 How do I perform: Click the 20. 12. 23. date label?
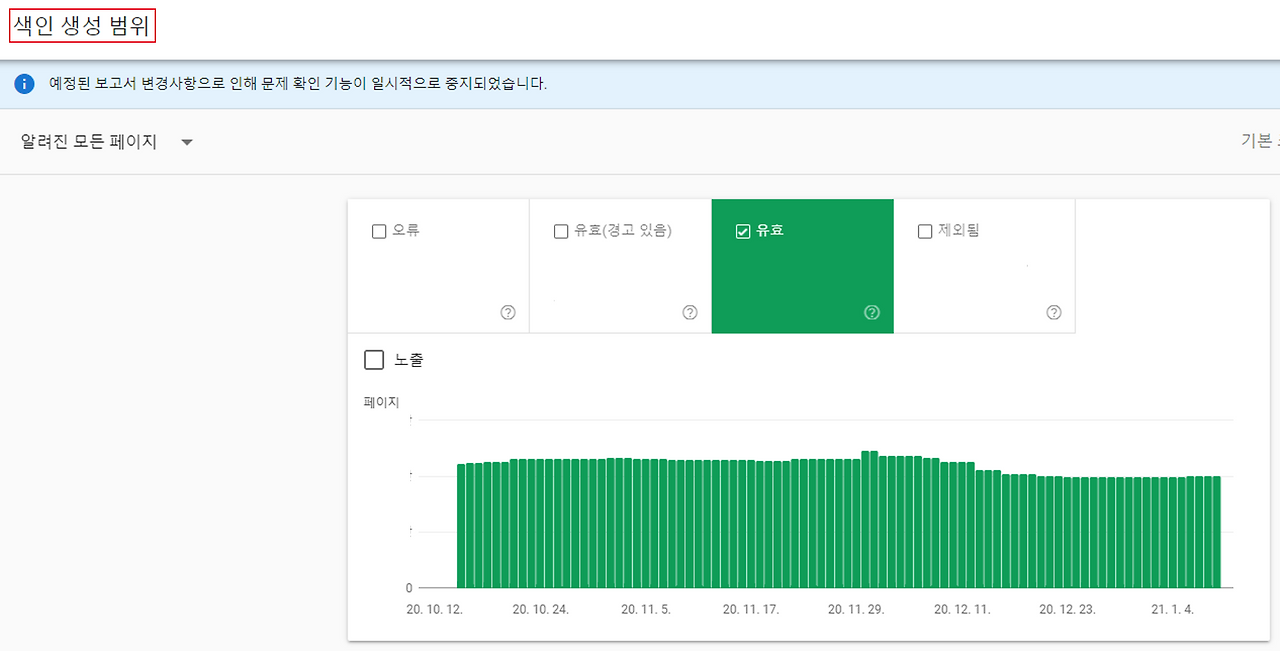[x=1067, y=609]
